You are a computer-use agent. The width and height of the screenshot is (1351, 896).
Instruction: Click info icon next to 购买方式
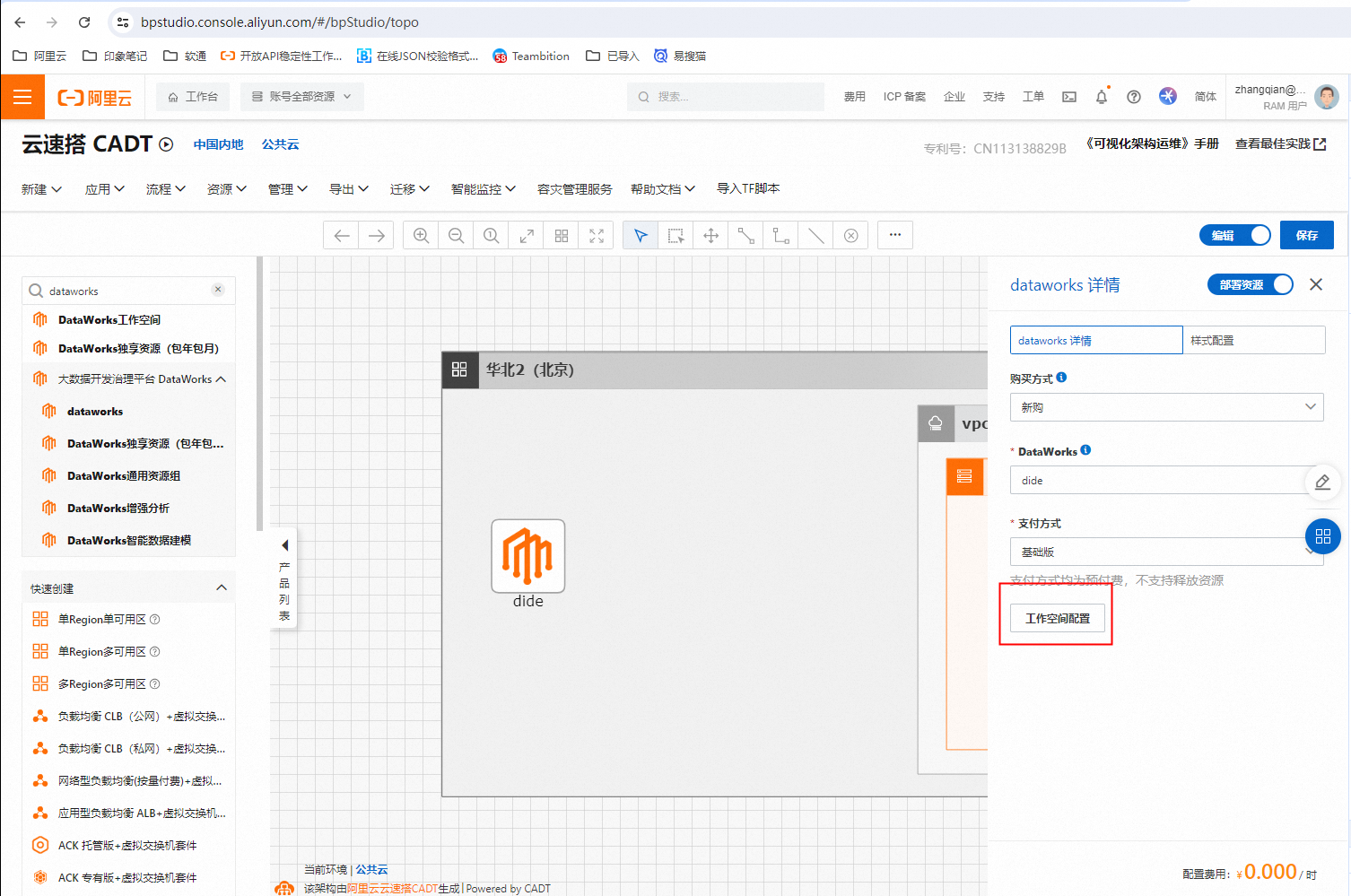(x=1061, y=378)
